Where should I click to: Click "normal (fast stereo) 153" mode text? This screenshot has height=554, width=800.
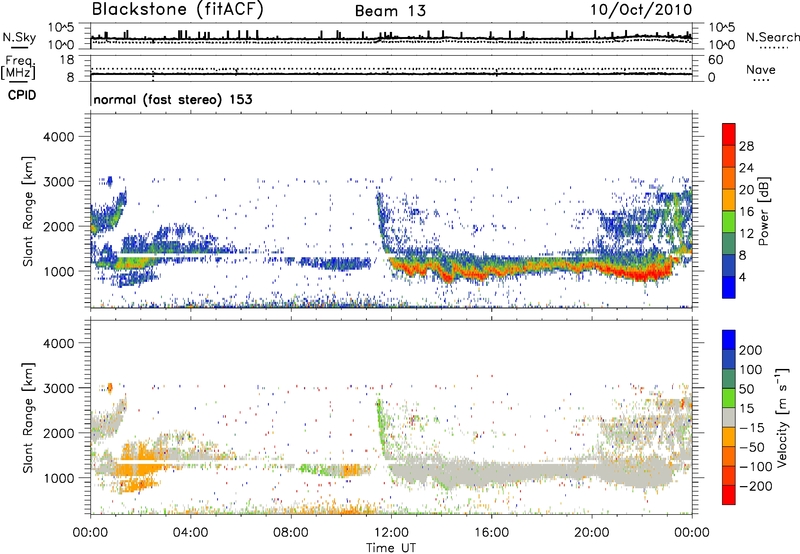click(x=173, y=99)
